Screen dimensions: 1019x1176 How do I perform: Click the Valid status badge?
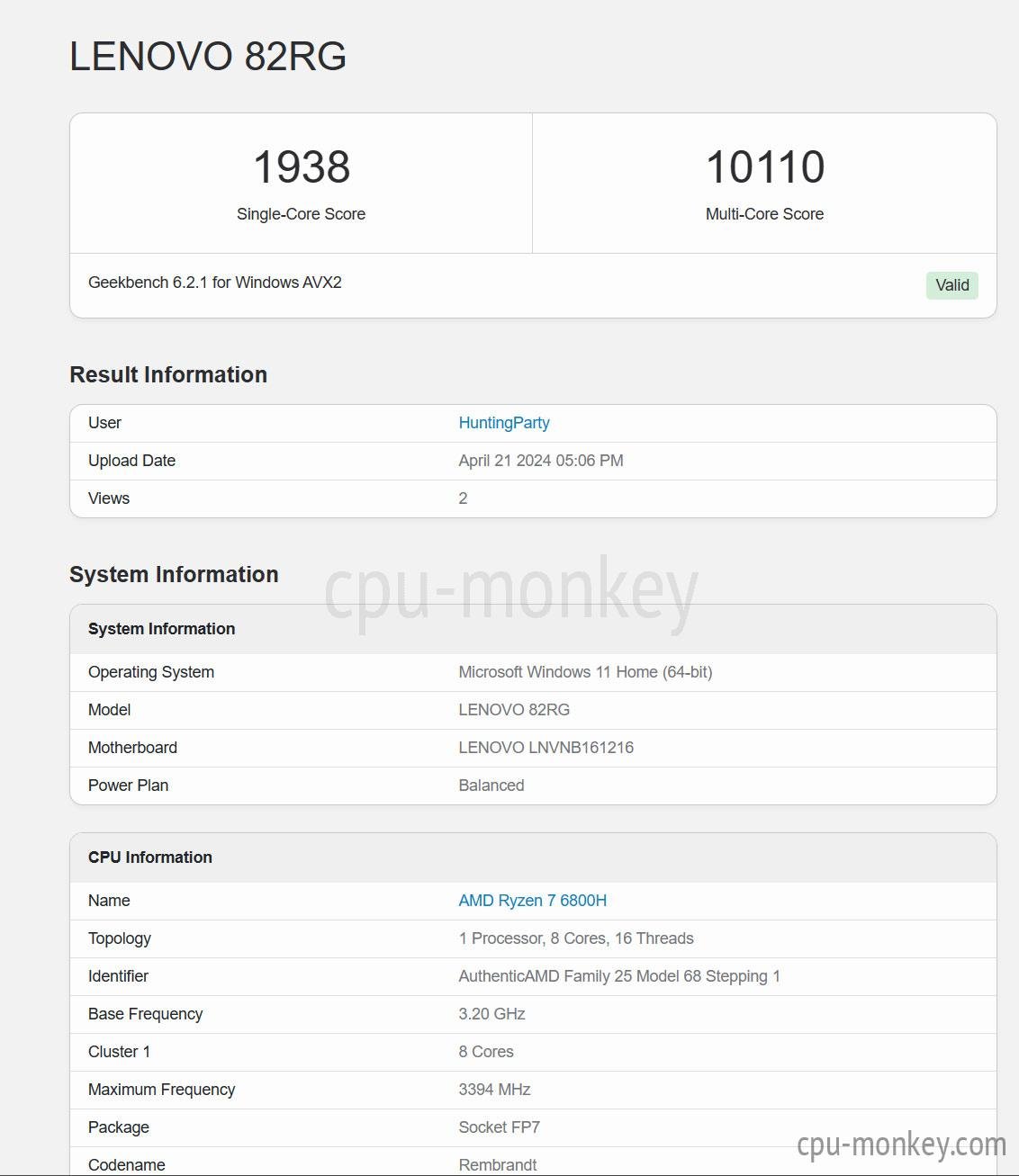952,285
